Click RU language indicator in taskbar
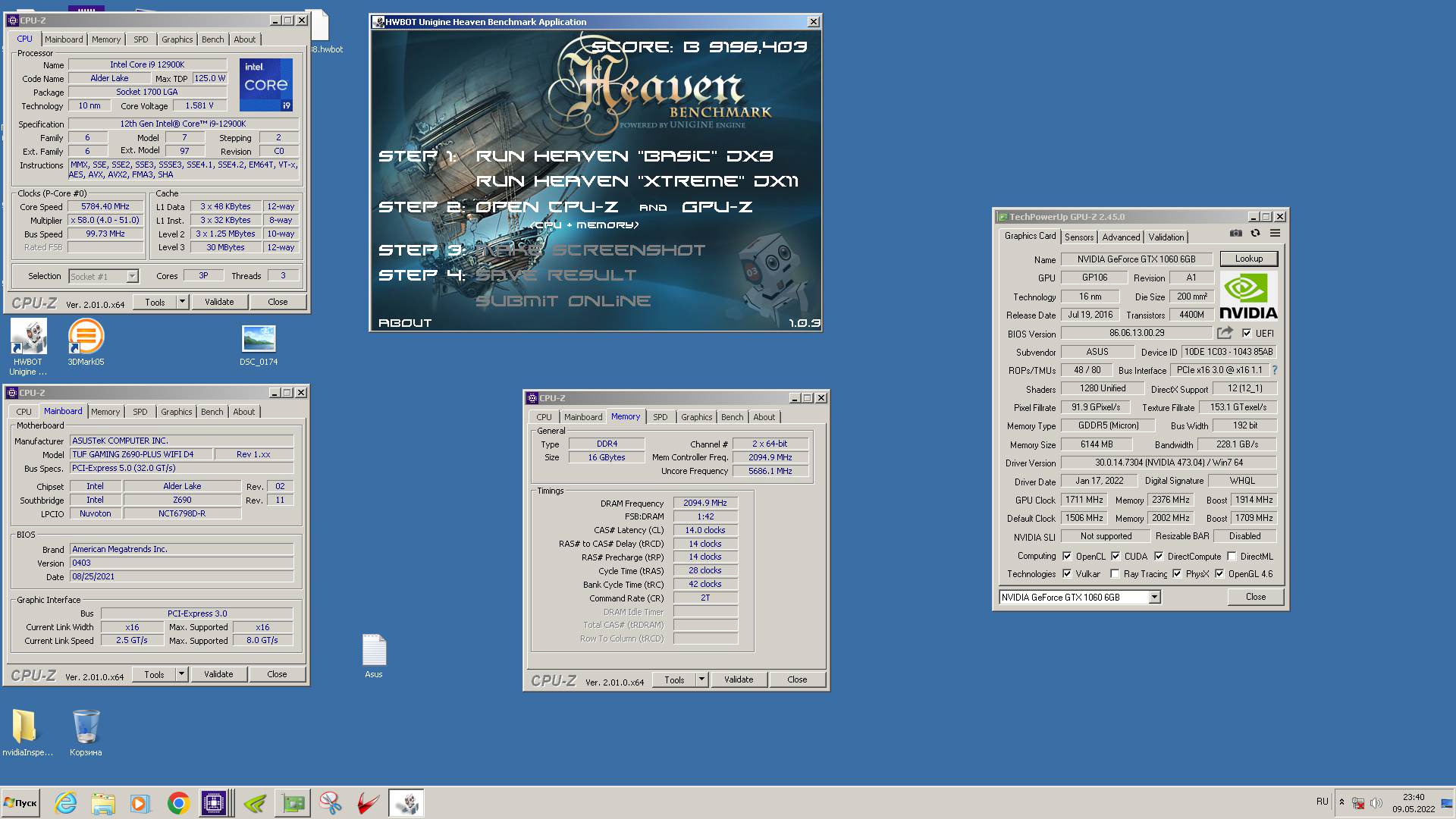The width and height of the screenshot is (1456, 819). tap(1323, 802)
